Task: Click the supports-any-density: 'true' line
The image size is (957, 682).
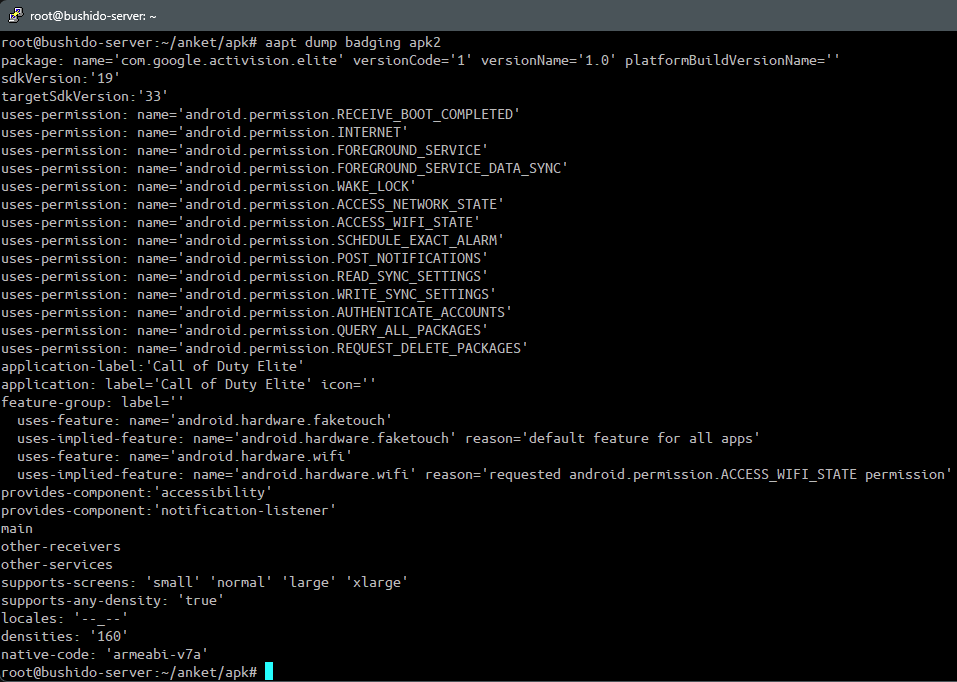Action: pyautogui.click(x=112, y=600)
